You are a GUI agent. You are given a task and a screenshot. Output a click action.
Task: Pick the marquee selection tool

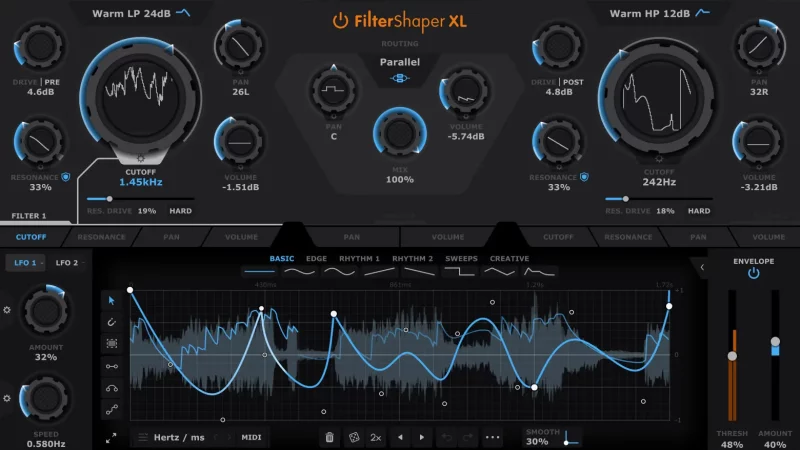coord(111,343)
